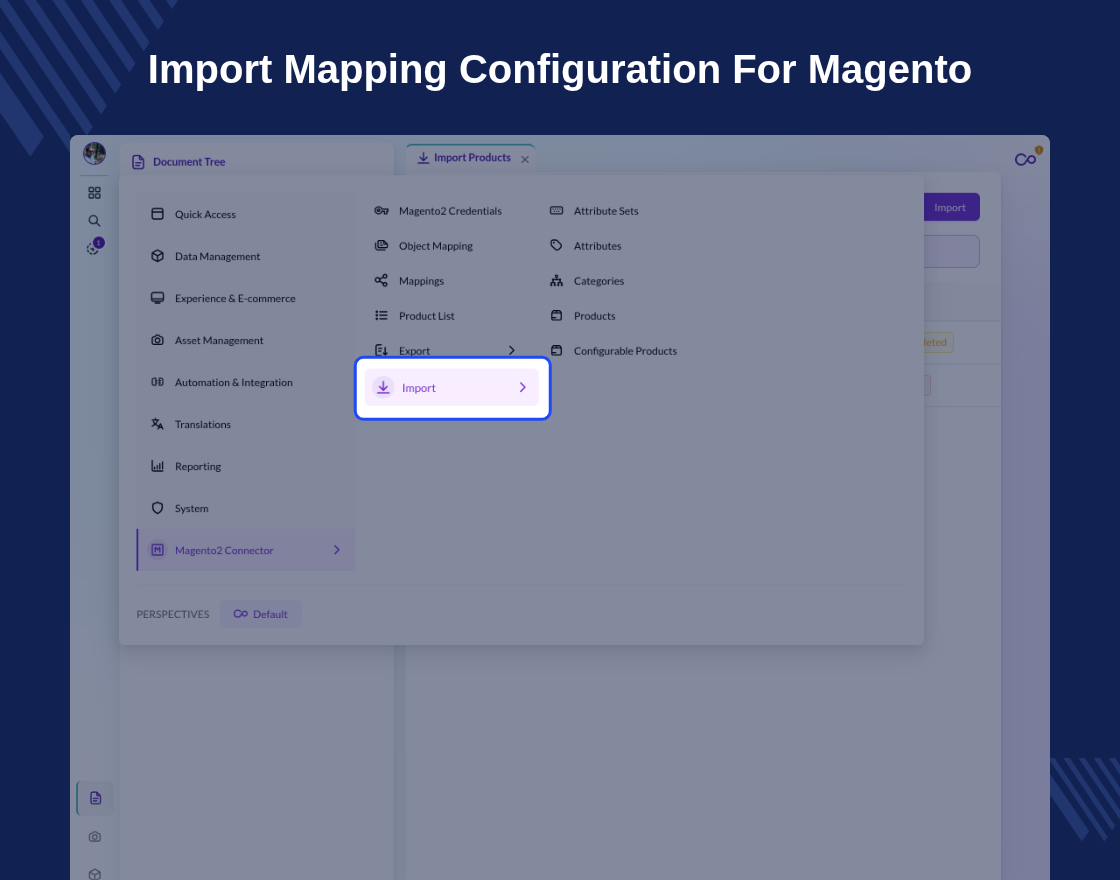Open the Automation & Integration menu

click(x=246, y=382)
